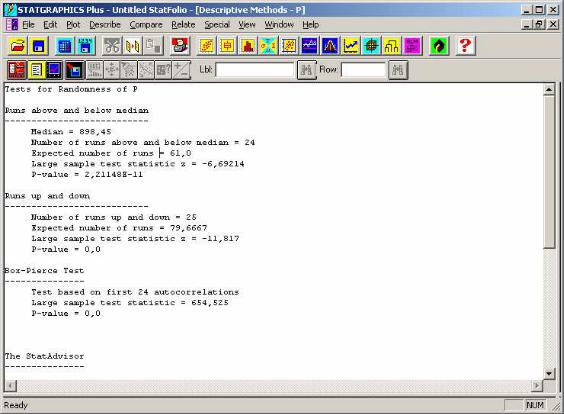Viewport: 564px width, 414px height.
Task: Click the binoculars button next to Lbl field
Action: pos(306,70)
